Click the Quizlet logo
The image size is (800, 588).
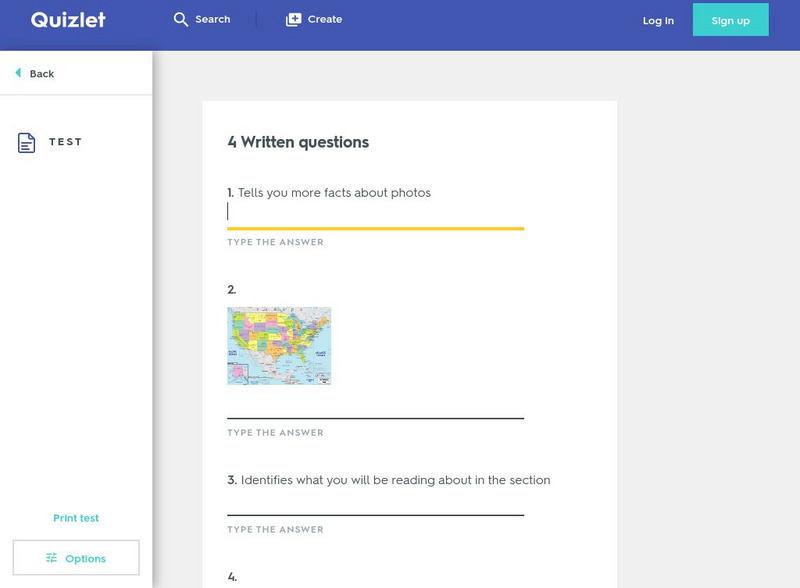[x=68, y=19]
